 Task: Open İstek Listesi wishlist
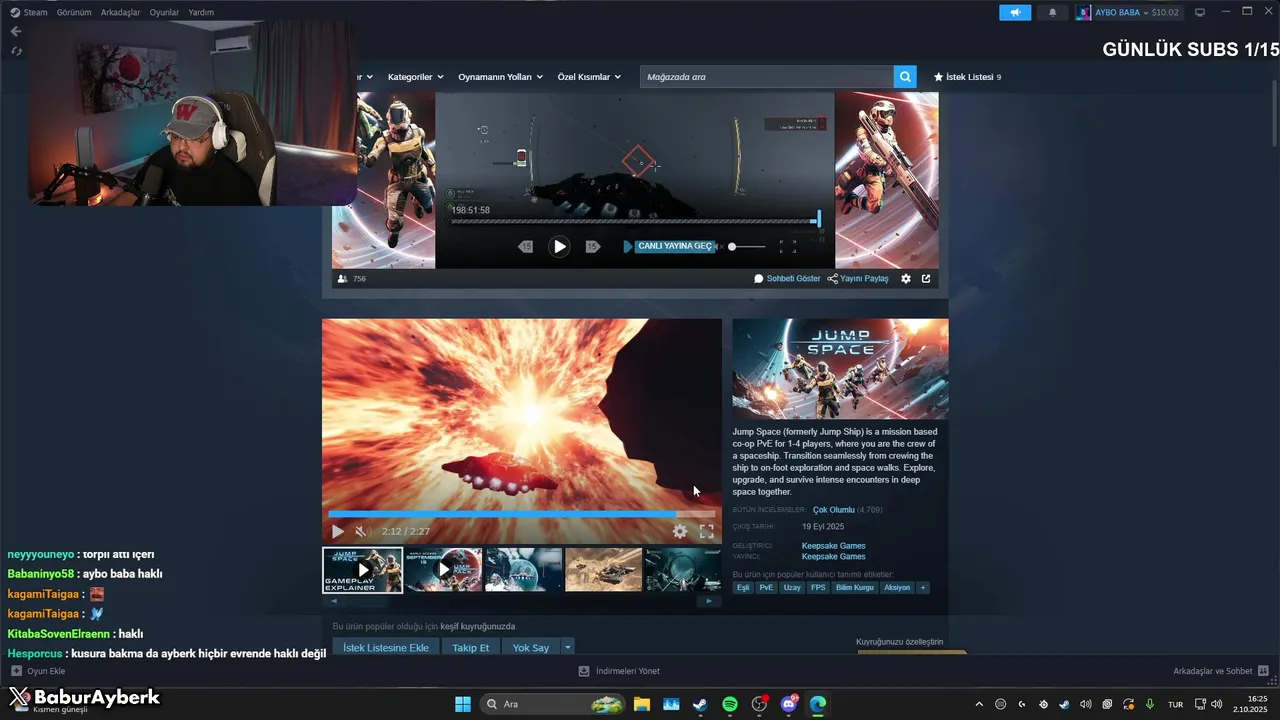(967, 77)
